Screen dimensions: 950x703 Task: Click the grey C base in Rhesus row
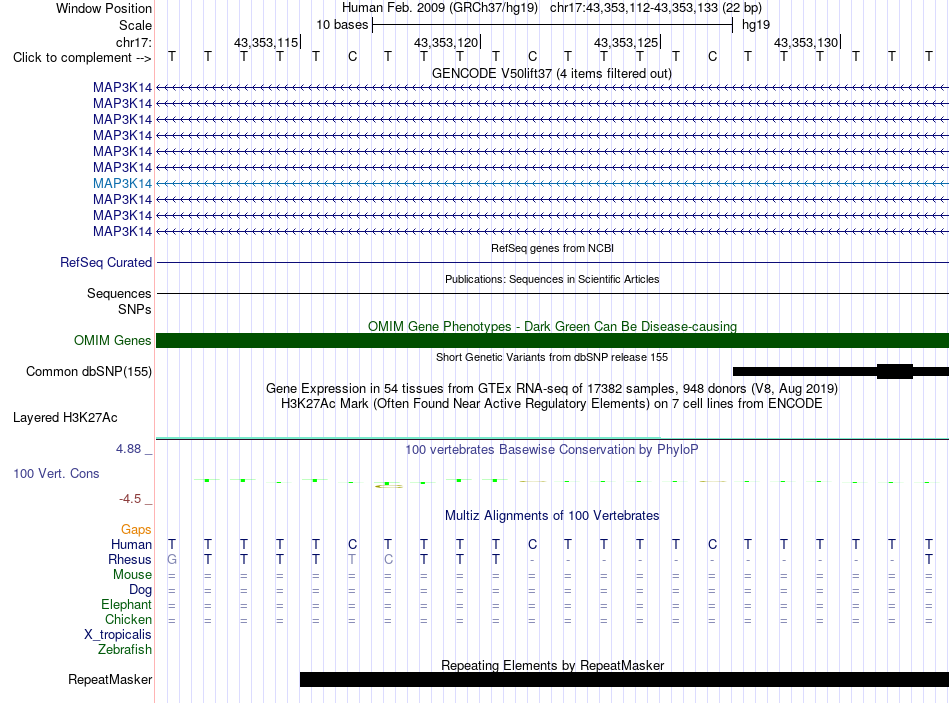point(388,559)
